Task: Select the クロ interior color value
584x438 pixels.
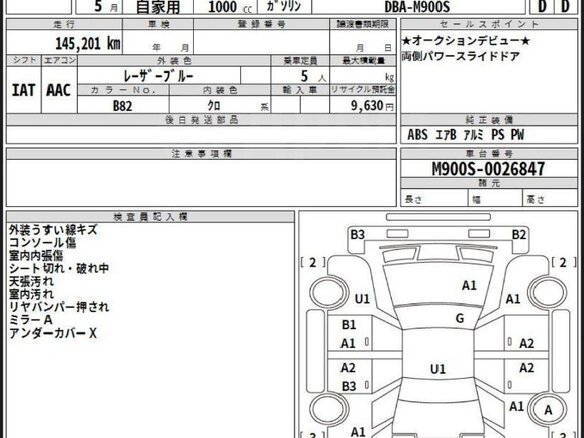Action: coord(214,106)
